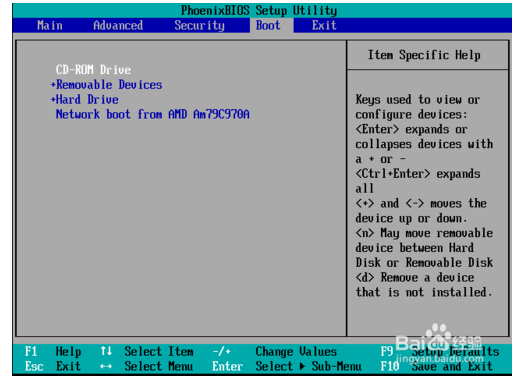Screen dimensions: 530x376
Task: Click the Select Sub-Menu legend text
Action: click(x=308, y=366)
